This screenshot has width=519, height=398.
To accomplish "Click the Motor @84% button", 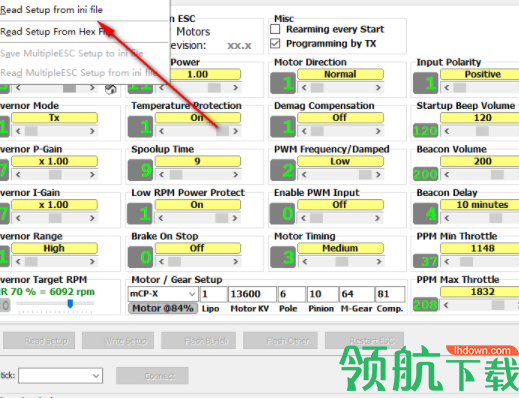I will pos(163,308).
